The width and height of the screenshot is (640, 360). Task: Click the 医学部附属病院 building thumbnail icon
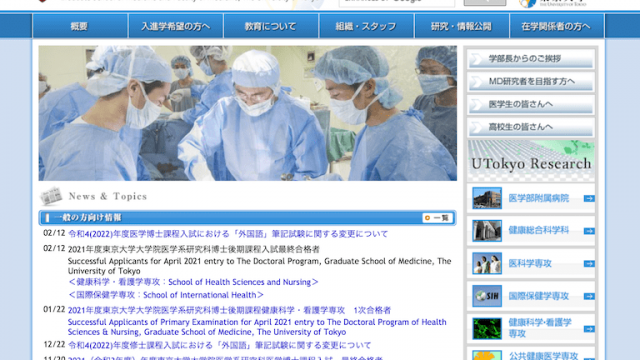pyautogui.click(x=487, y=198)
